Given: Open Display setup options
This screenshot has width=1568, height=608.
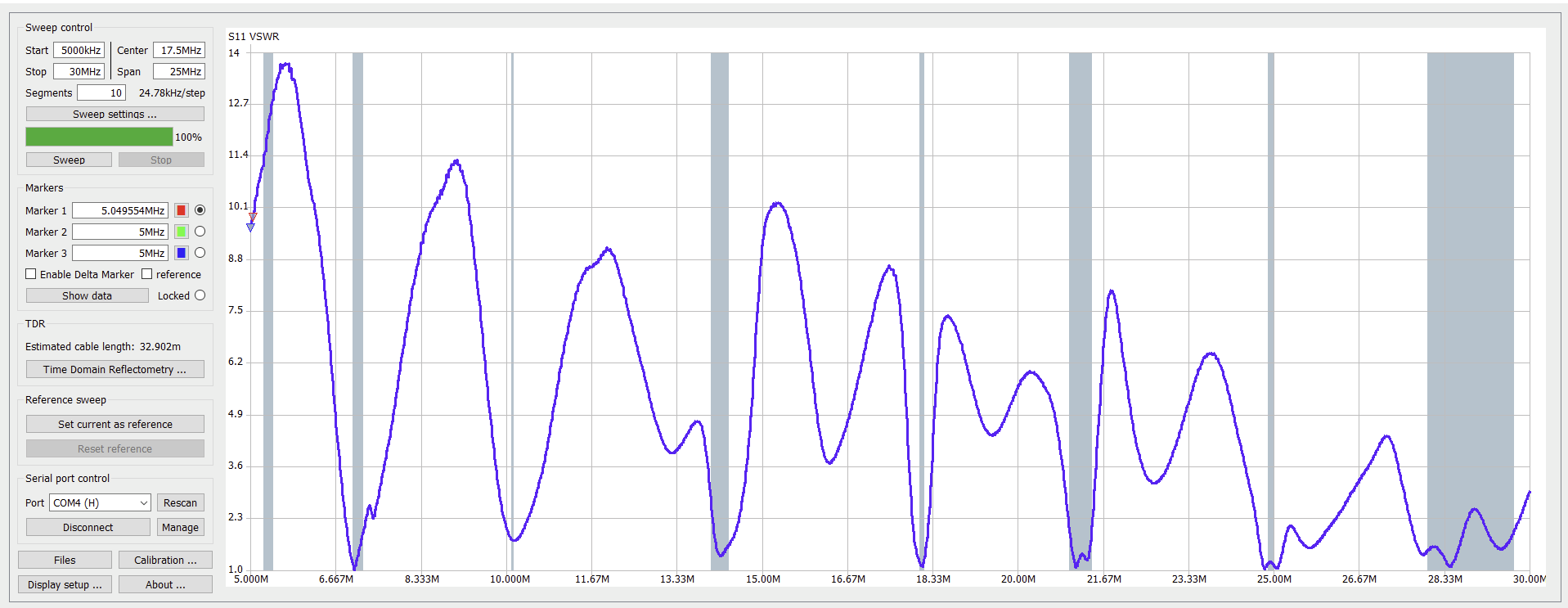Looking at the screenshot, I should 65,584.
